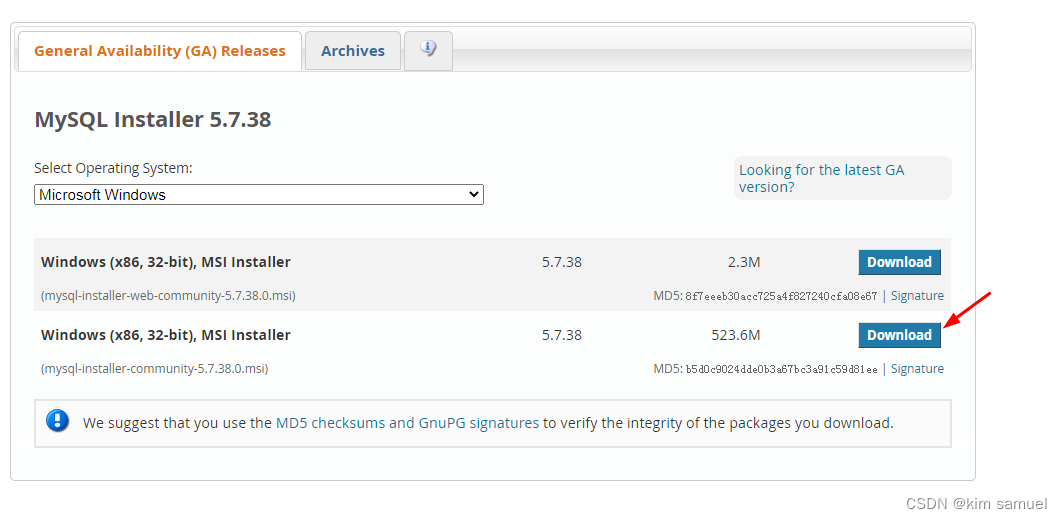Download the 2.3M web installer
This screenshot has width=1062, height=519.
[899, 262]
